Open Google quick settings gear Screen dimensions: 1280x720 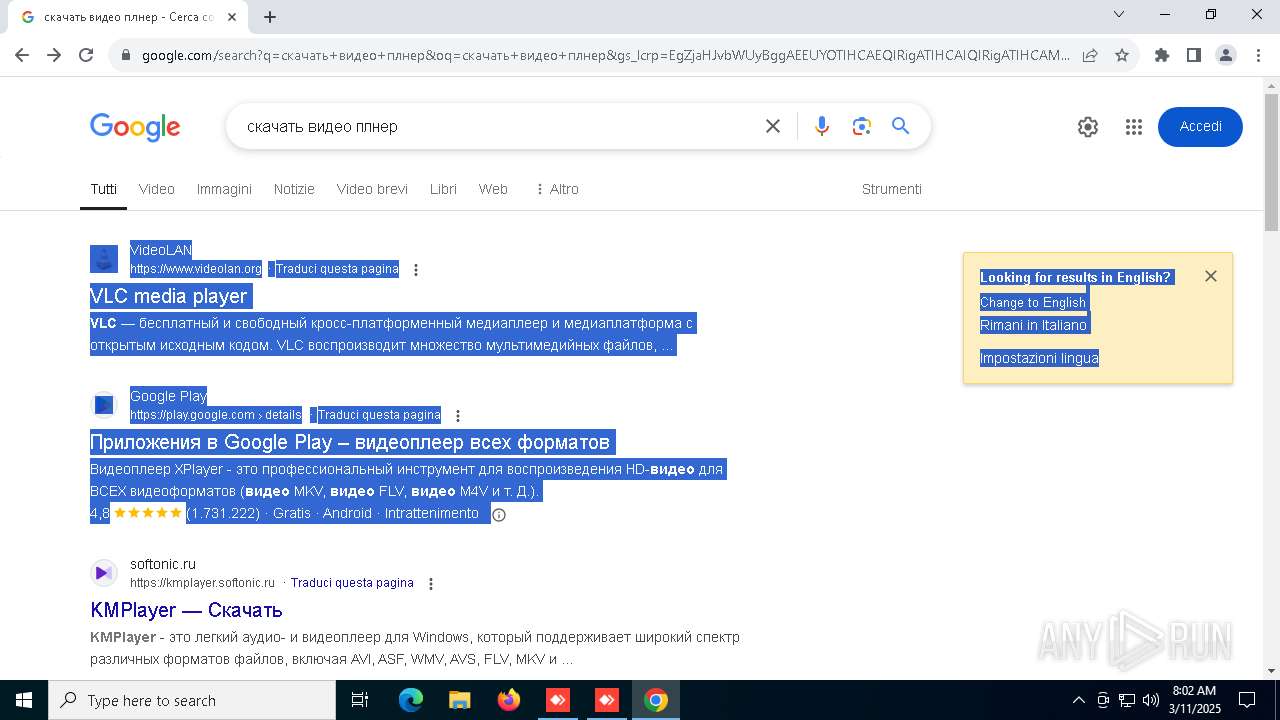[x=1088, y=127]
